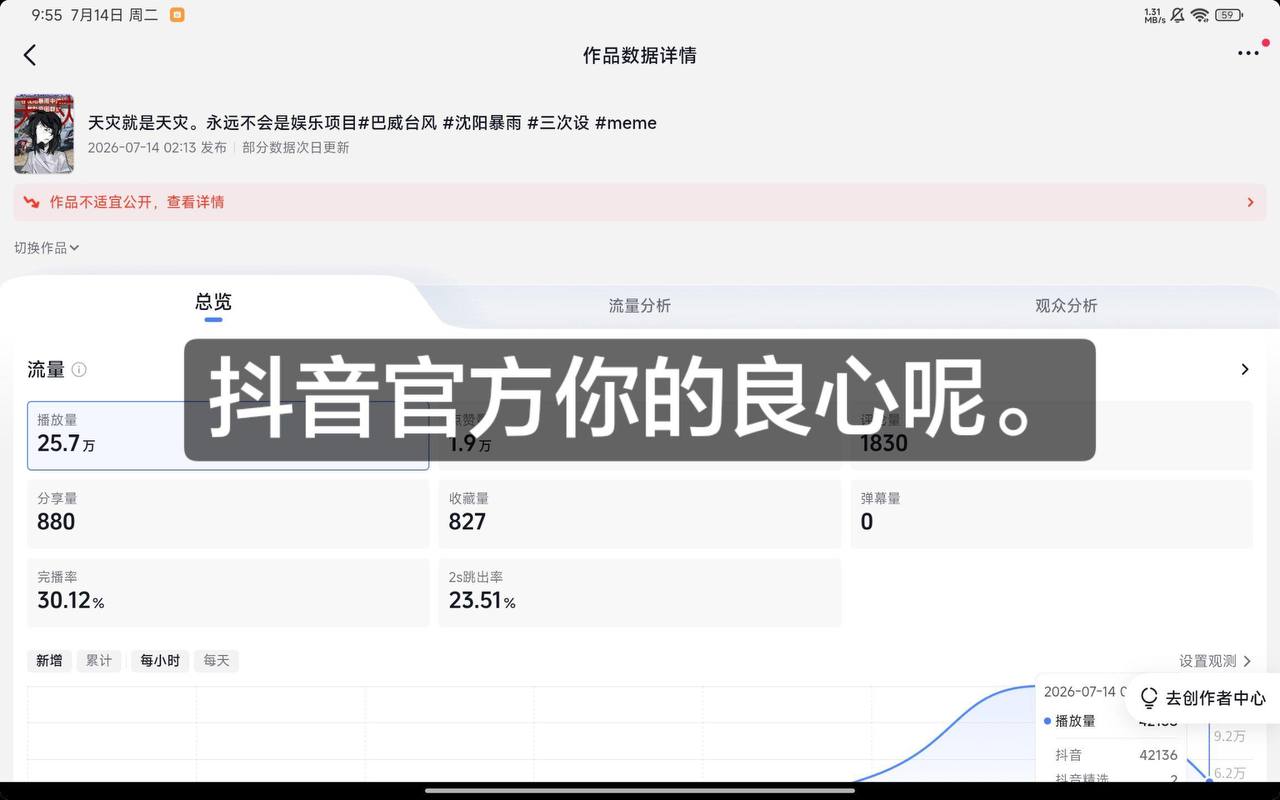Image resolution: width=1280 pixels, height=800 pixels.
Task: Expand the 切换作品 dropdown
Action: tap(47, 247)
